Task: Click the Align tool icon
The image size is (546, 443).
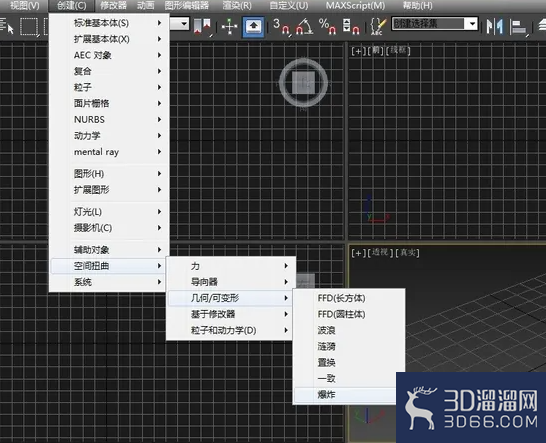Action: tap(519, 27)
